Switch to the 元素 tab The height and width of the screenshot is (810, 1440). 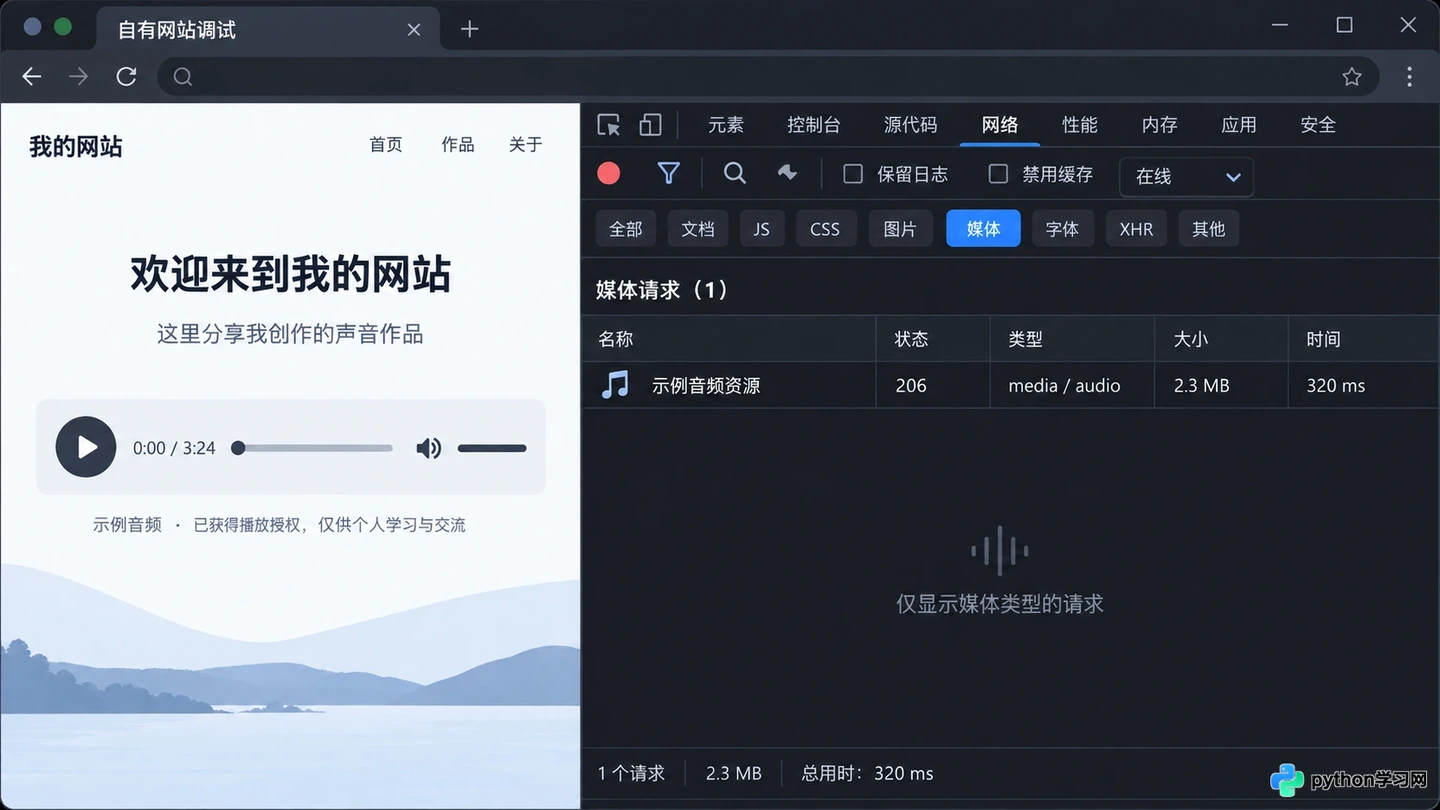pyautogui.click(x=726, y=125)
